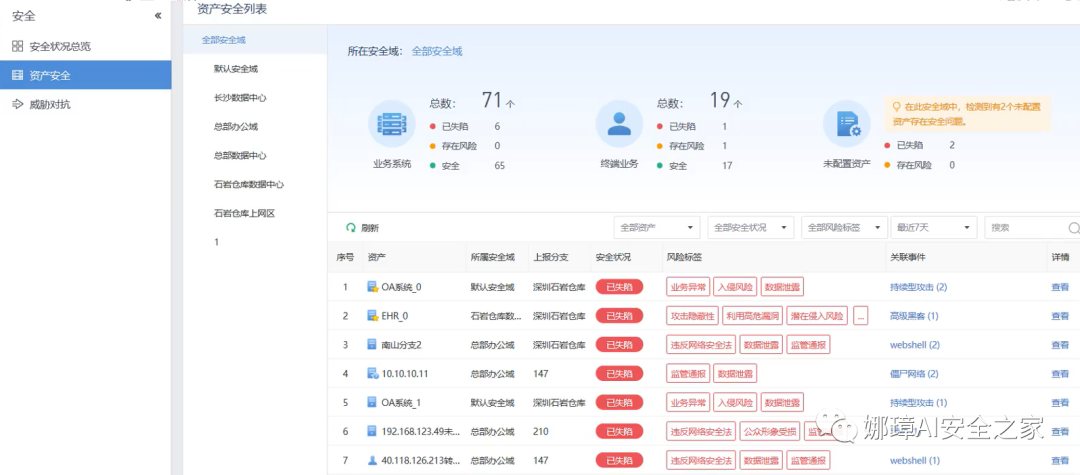Click the icon beside 10.10.10.11

coord(373,374)
